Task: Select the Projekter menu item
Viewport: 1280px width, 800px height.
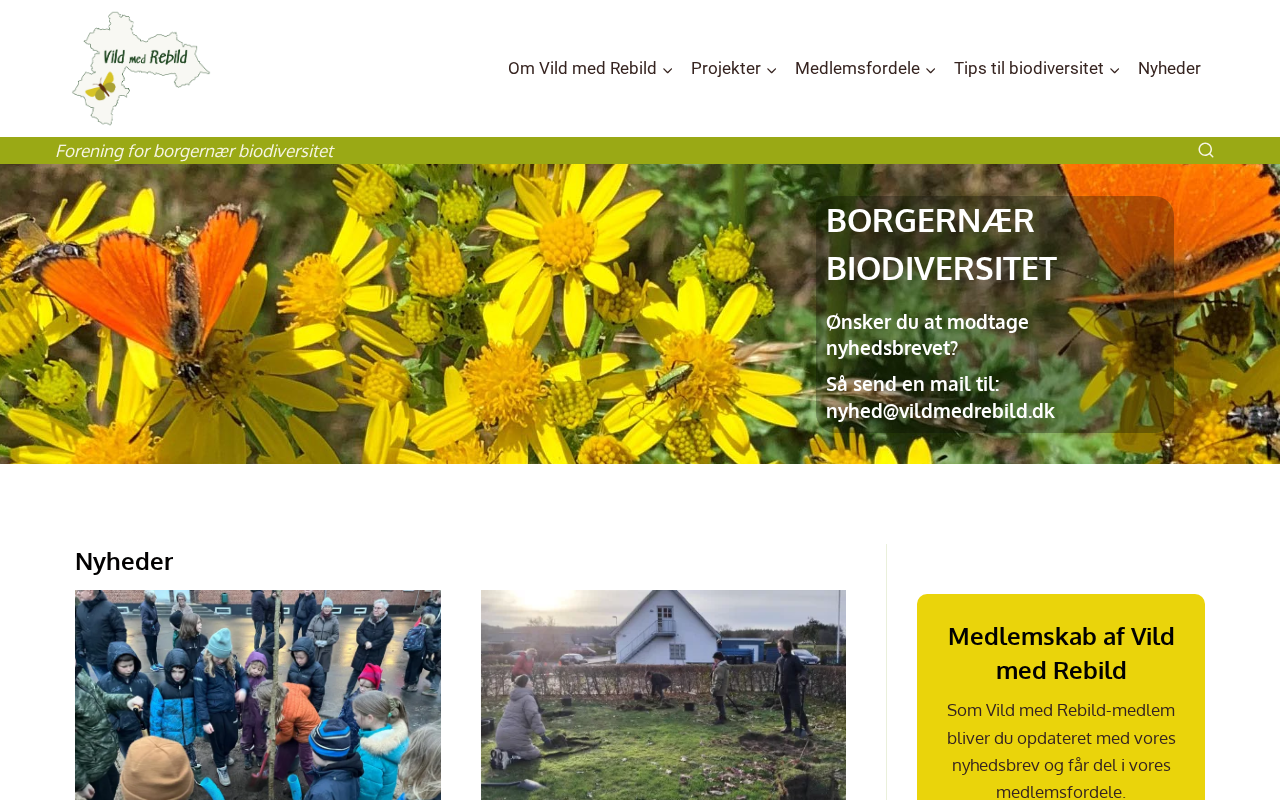Action: [726, 68]
